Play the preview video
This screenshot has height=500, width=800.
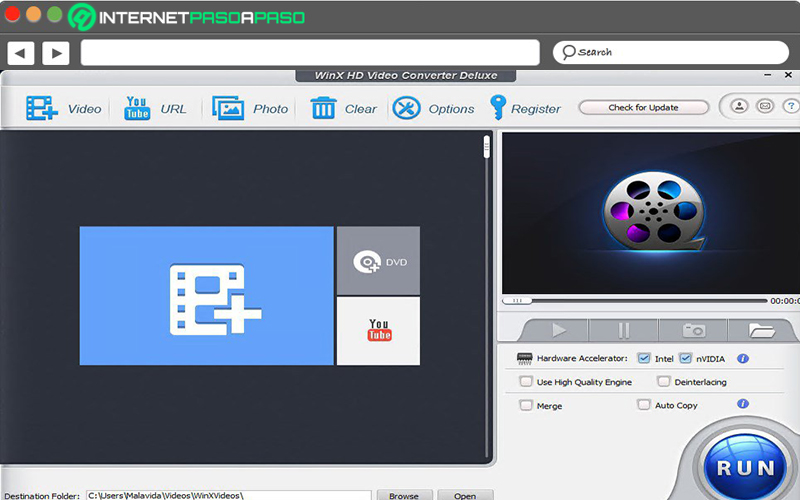pyautogui.click(x=559, y=331)
